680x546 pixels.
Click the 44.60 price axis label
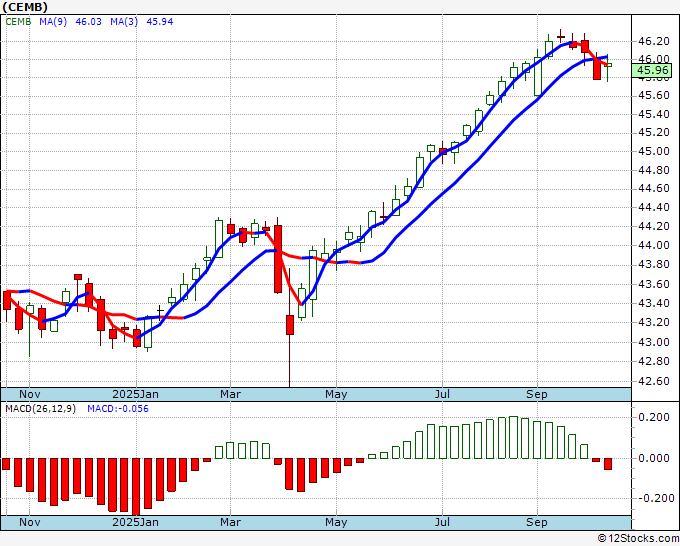tap(654, 189)
